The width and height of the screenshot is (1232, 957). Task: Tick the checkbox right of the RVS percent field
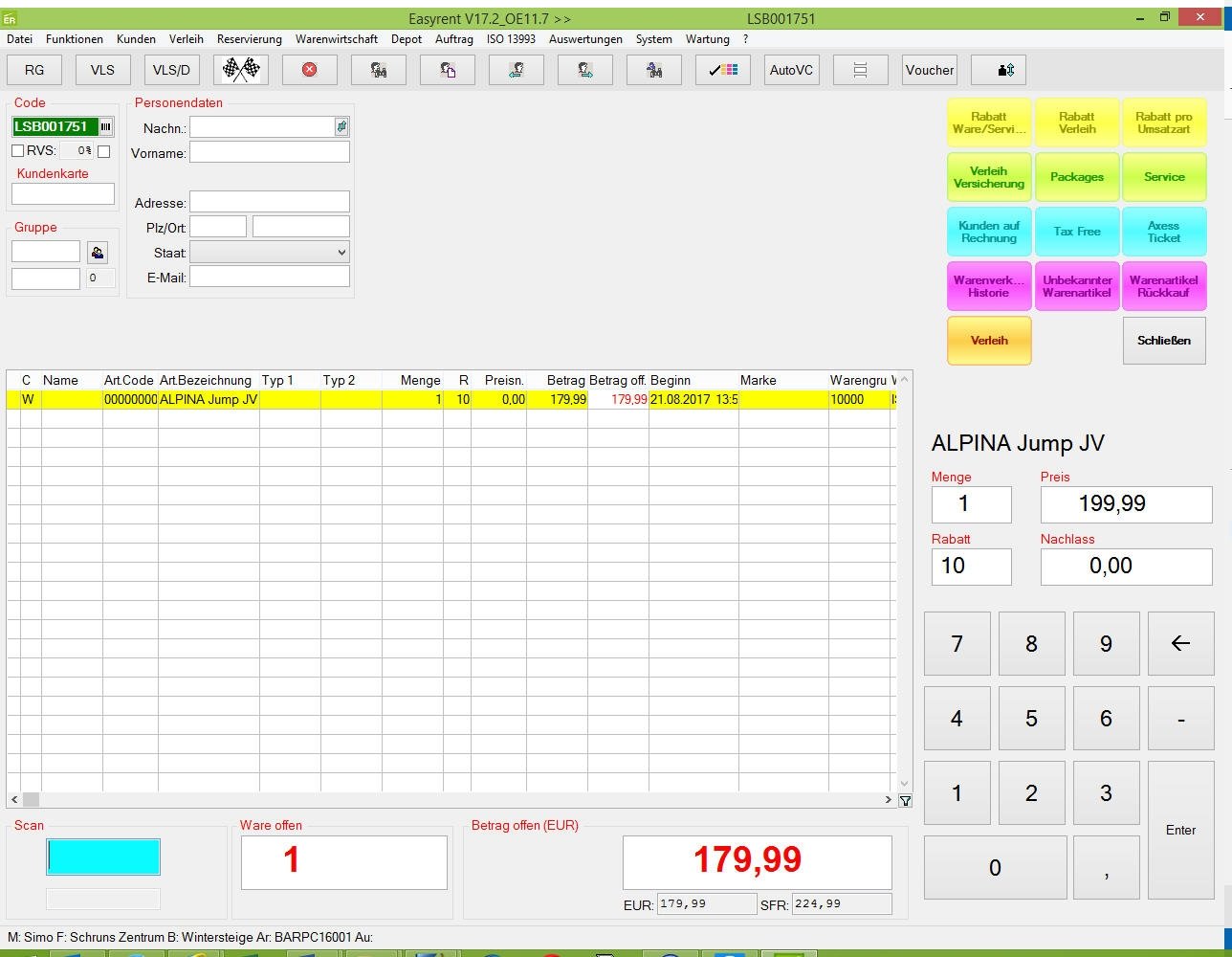(104, 150)
